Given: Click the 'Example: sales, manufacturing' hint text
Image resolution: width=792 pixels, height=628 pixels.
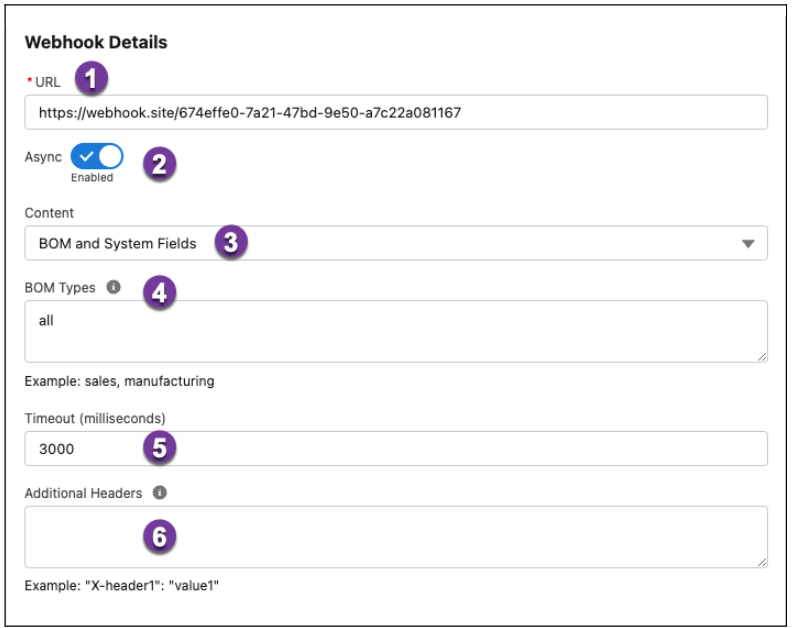Looking at the screenshot, I should tap(119, 381).
